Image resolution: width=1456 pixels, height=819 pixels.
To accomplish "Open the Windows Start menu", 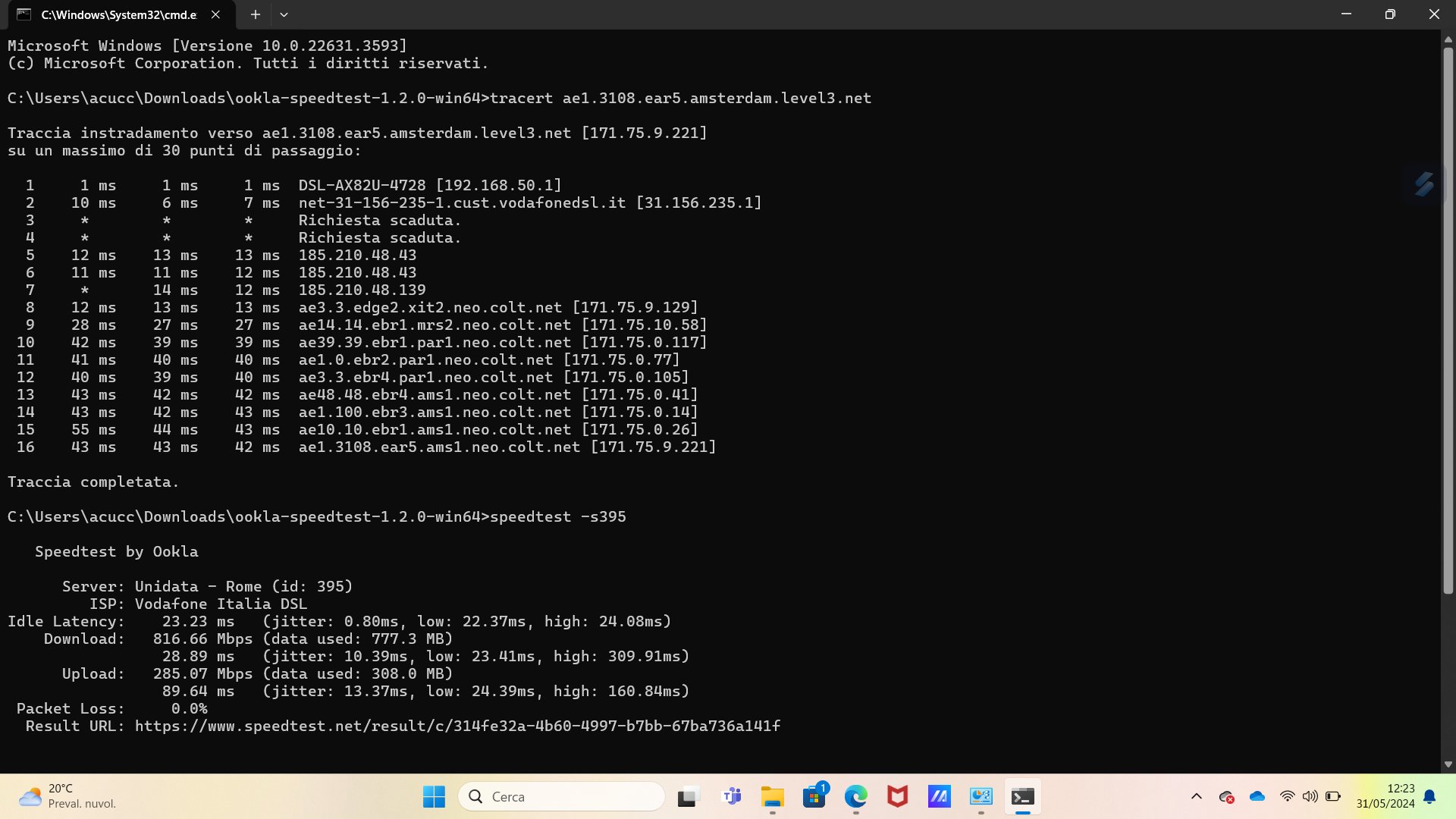I will point(434,796).
